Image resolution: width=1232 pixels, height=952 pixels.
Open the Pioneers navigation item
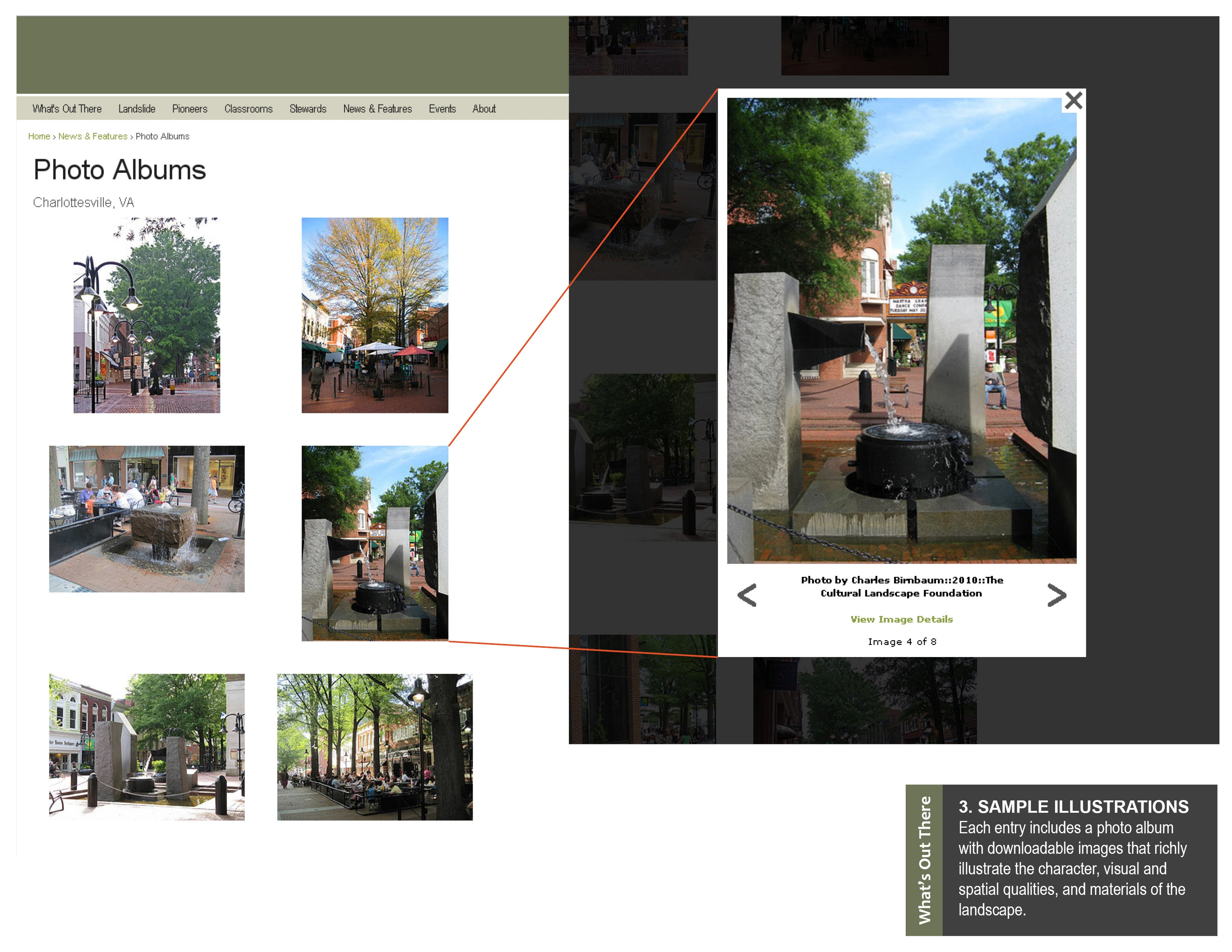(190, 109)
